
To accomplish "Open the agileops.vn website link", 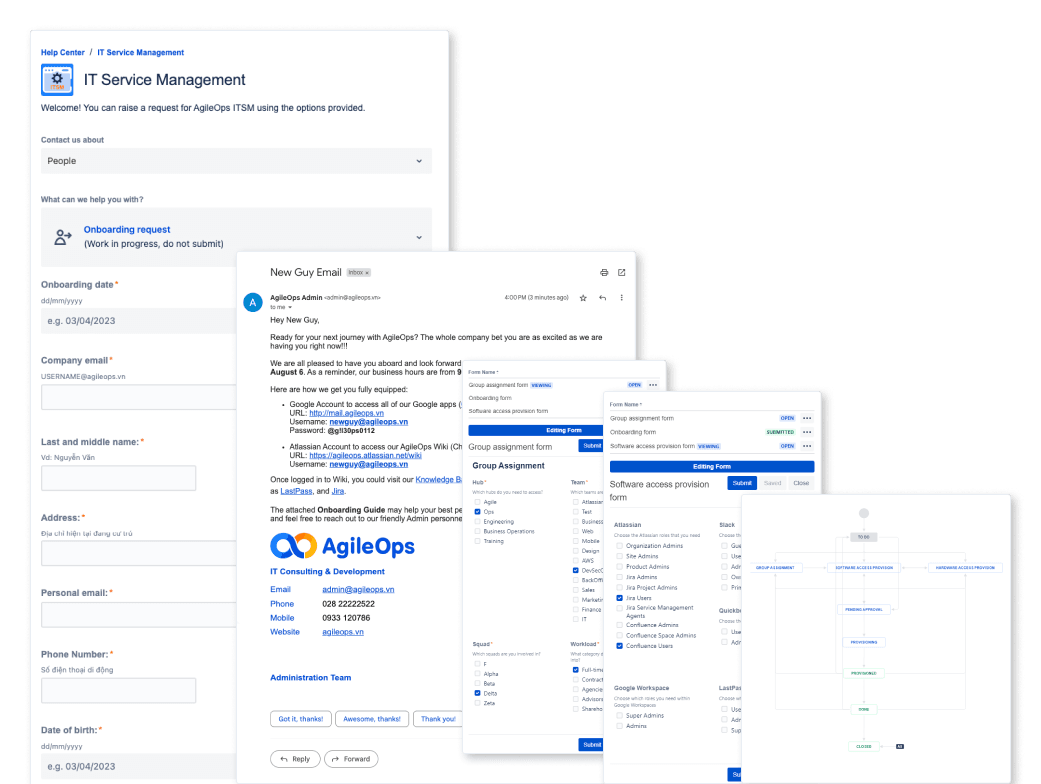I will point(343,632).
